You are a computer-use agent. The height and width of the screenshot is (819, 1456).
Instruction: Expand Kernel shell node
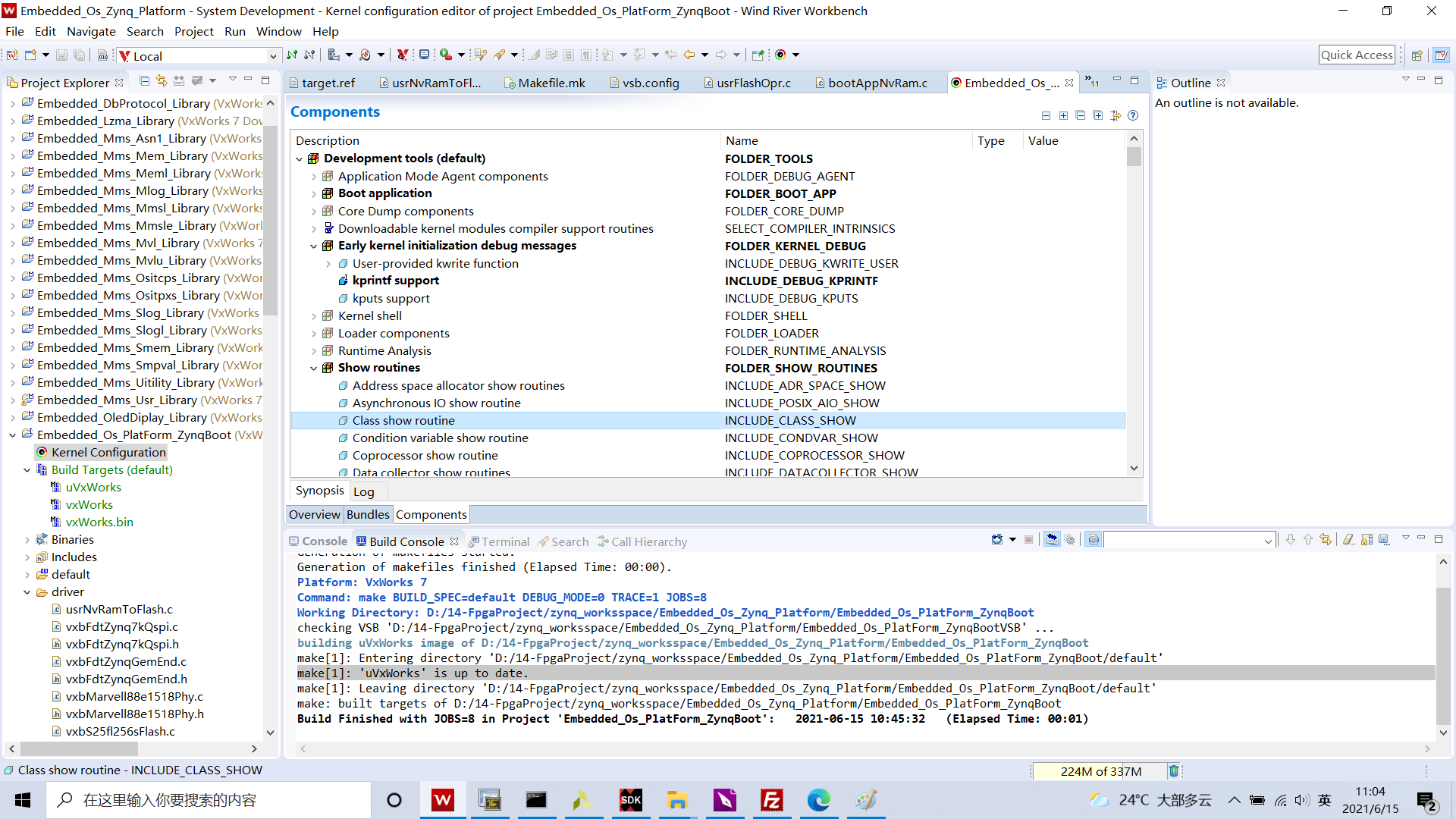(314, 316)
